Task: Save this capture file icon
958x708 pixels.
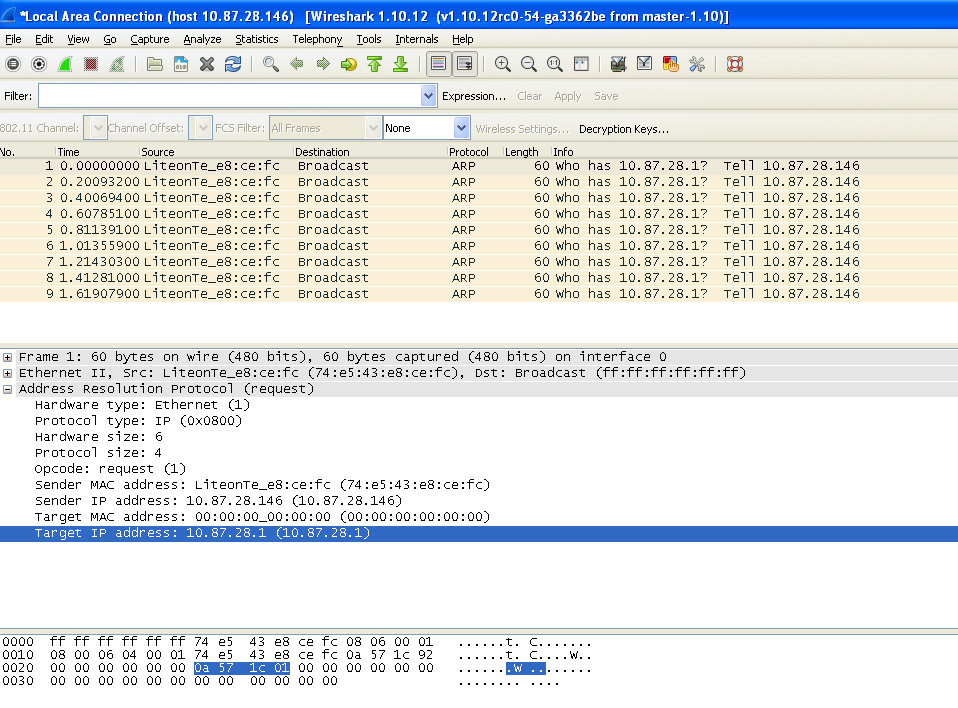Action: (181, 64)
